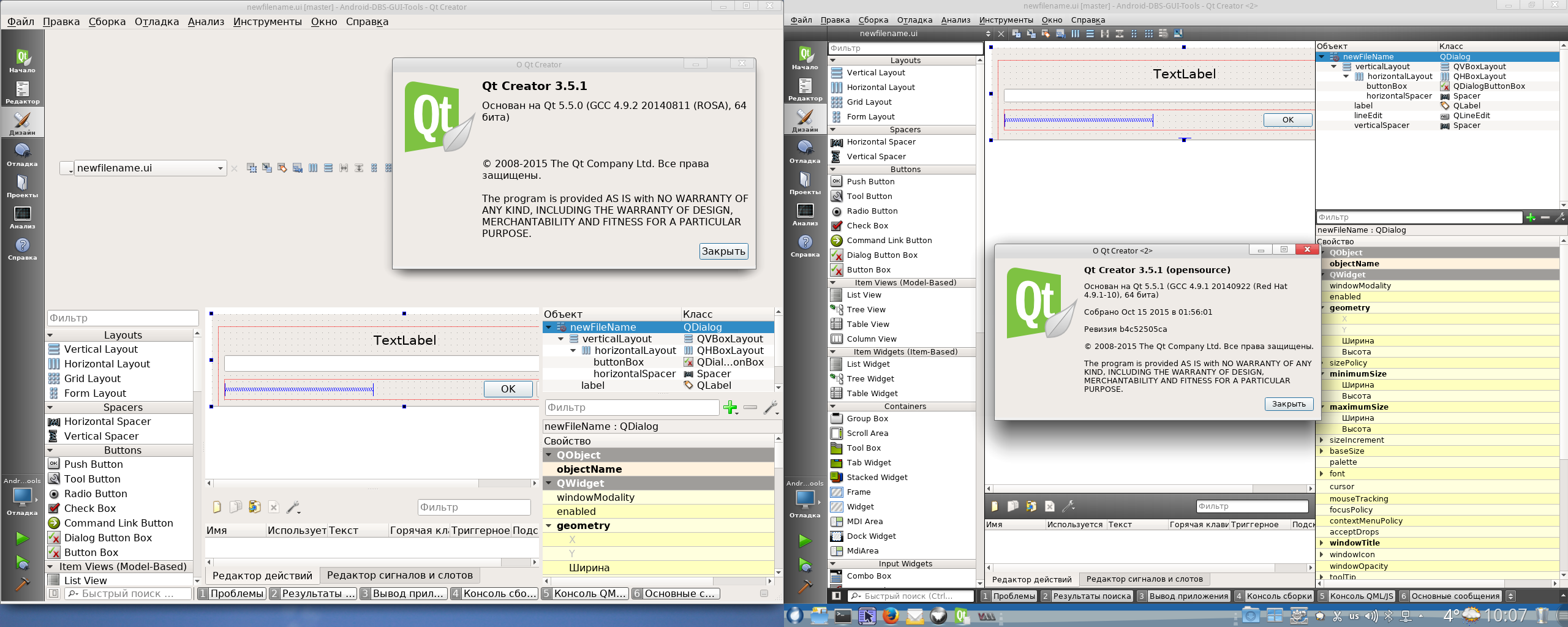Open Файл menu in left Qt Creator window
This screenshot has height=627, width=1568.
coord(21,21)
